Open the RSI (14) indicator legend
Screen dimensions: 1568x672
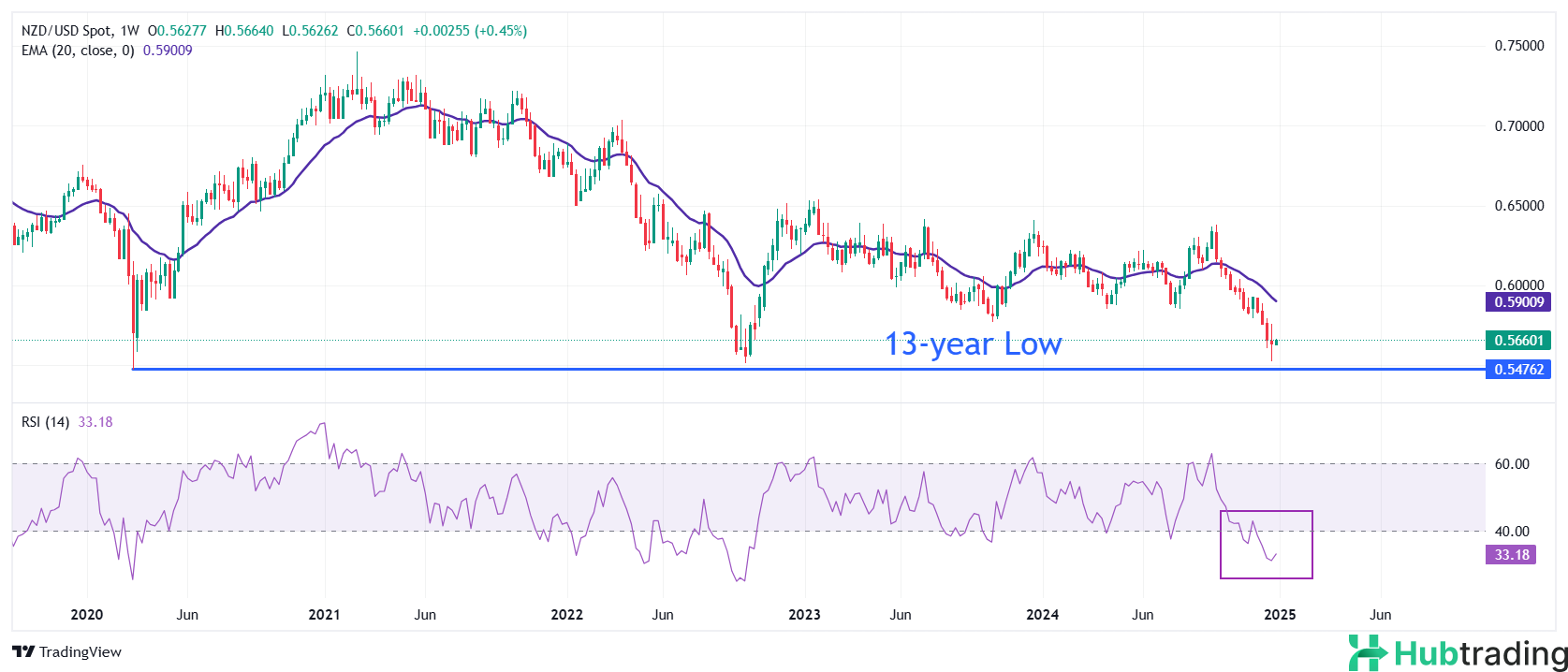tap(45, 422)
